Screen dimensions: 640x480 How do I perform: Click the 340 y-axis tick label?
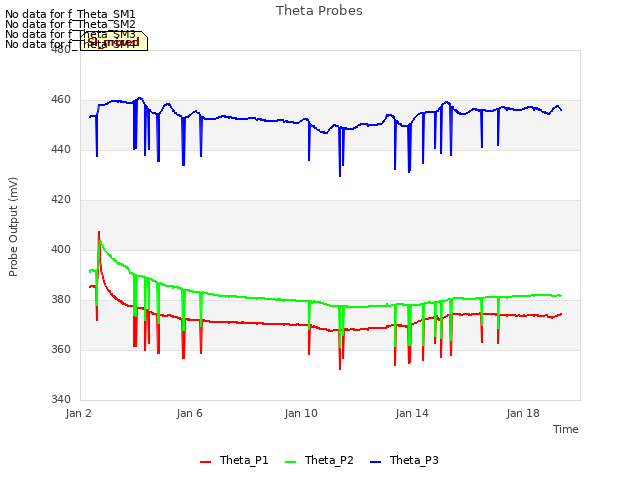tap(61, 399)
